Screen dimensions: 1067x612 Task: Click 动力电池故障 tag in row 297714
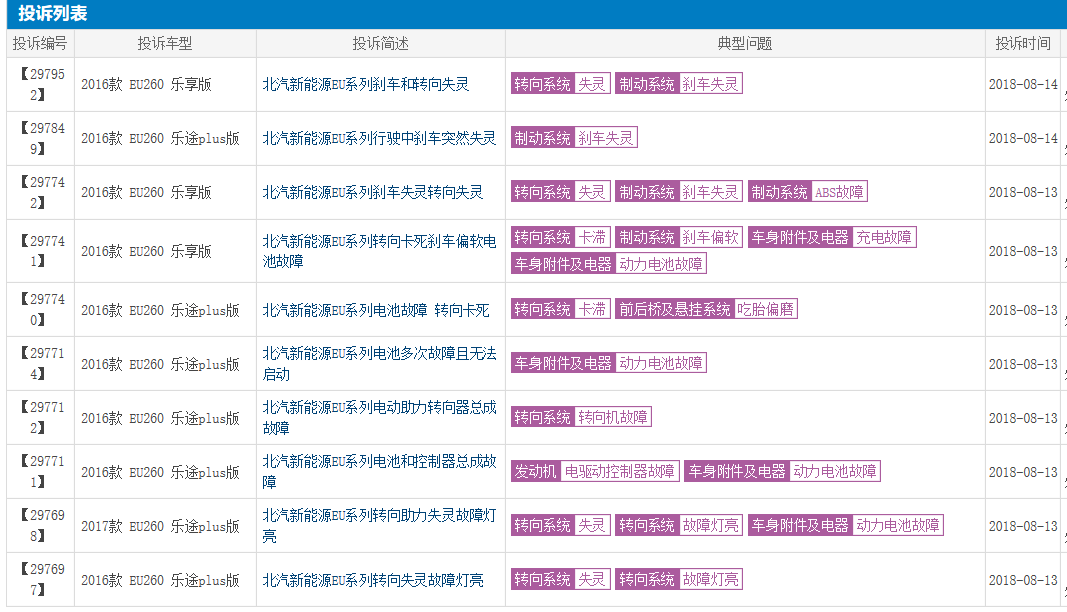(x=609, y=363)
